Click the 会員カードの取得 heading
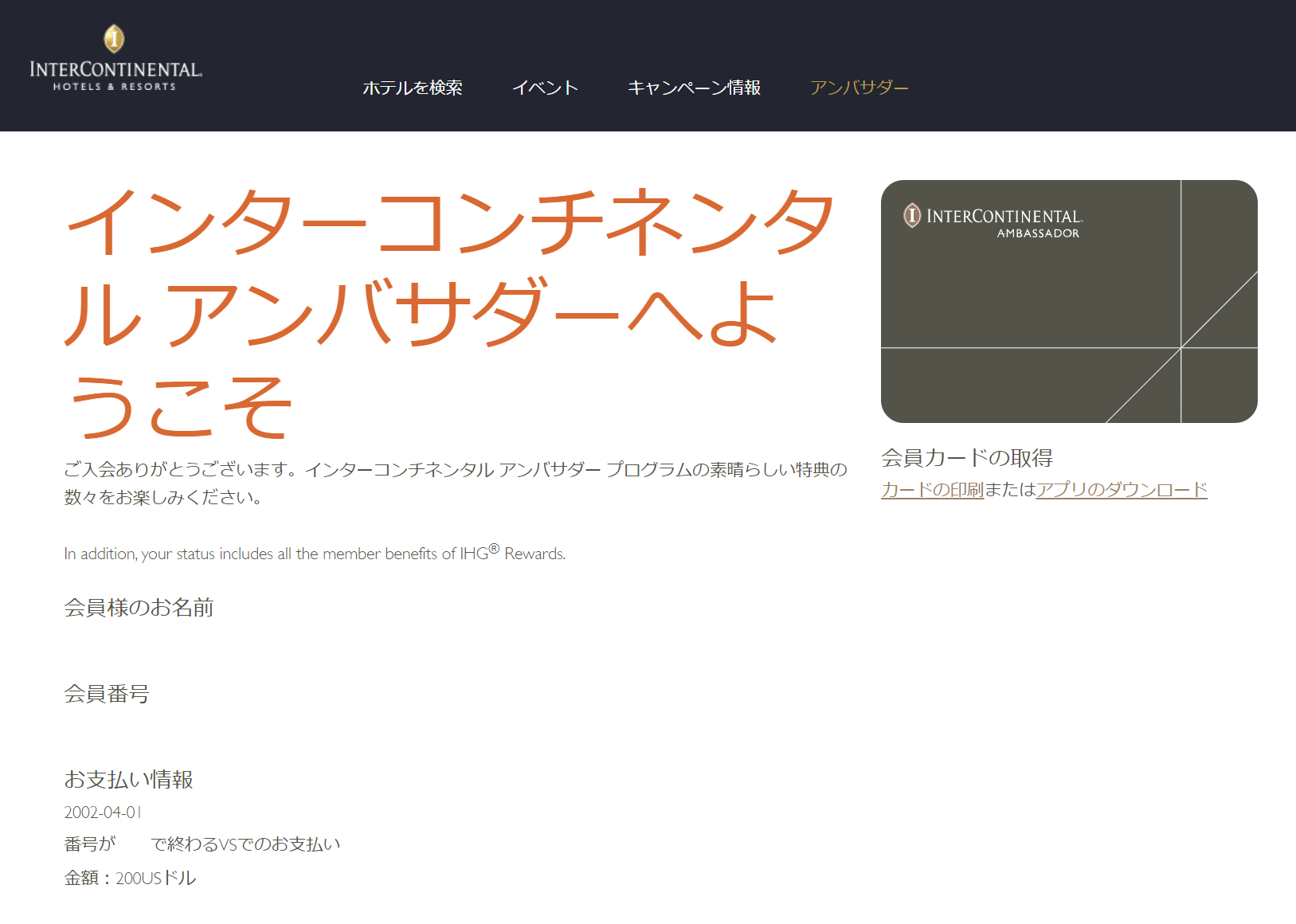 point(967,458)
